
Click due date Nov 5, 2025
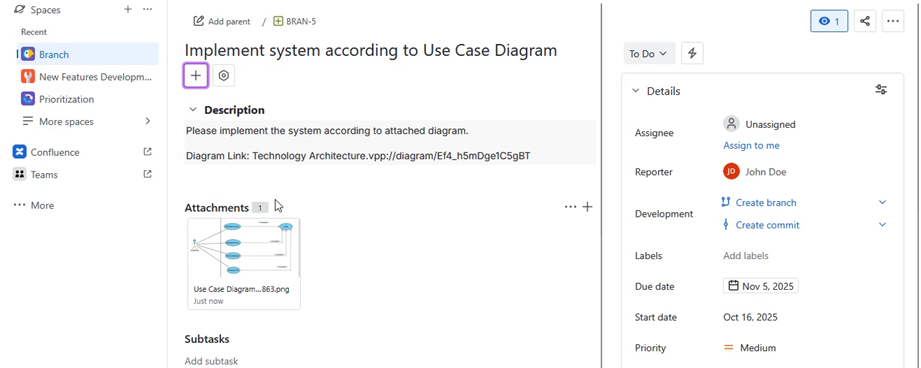point(761,286)
